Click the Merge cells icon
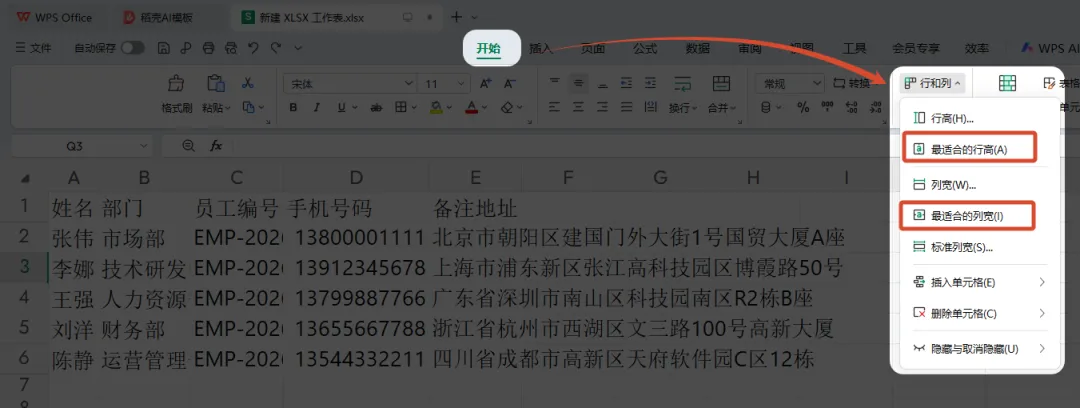 point(721,83)
